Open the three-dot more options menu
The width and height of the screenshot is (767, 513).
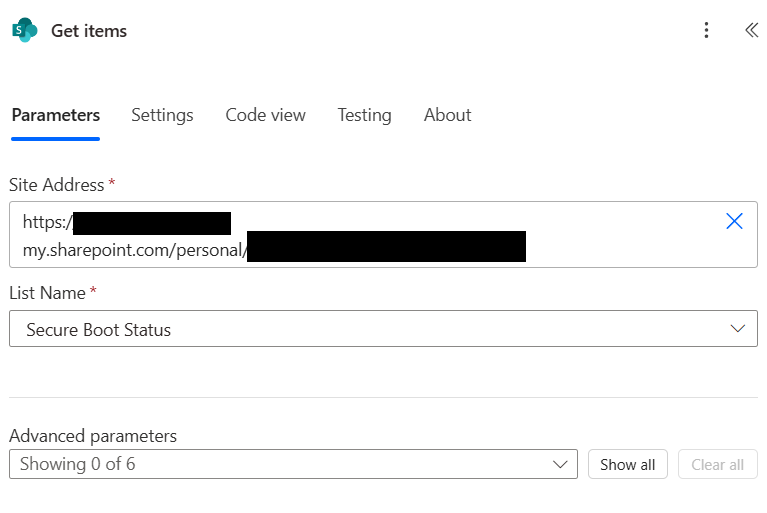point(706,30)
